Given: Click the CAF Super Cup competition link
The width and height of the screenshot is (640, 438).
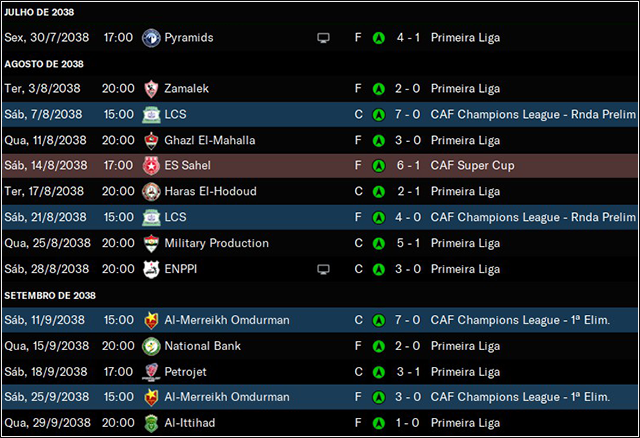Looking at the screenshot, I should tap(472, 165).
